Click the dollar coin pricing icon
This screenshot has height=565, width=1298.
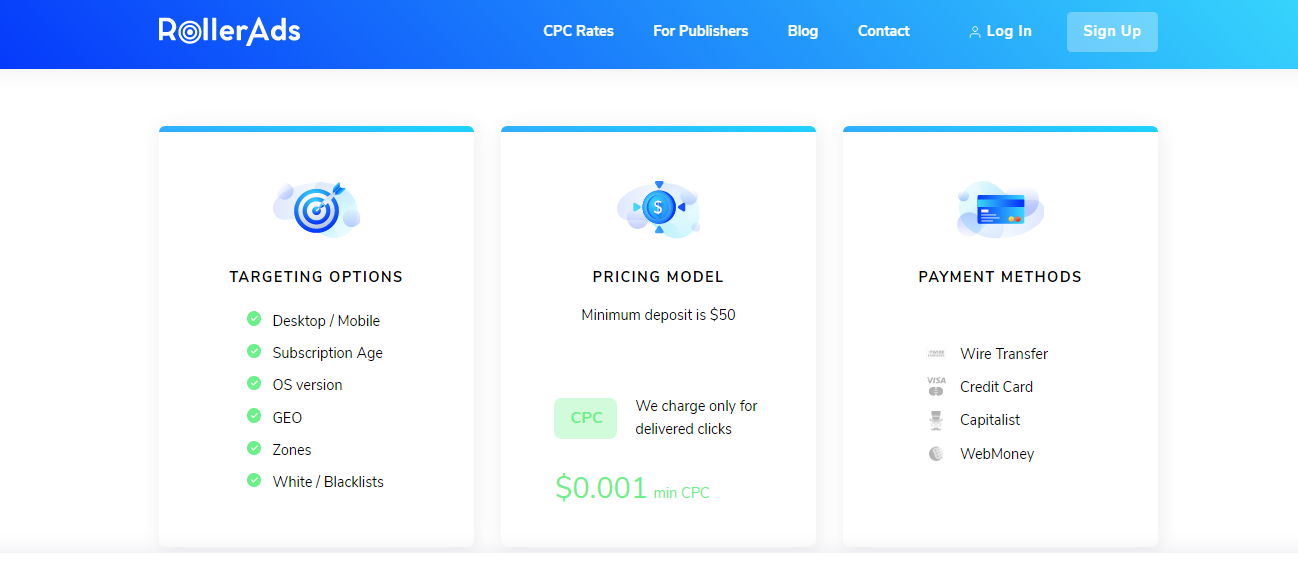[658, 207]
